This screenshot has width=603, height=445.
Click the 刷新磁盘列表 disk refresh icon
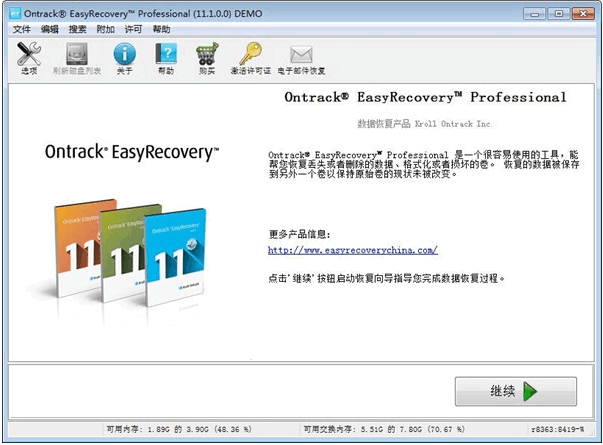point(77,58)
